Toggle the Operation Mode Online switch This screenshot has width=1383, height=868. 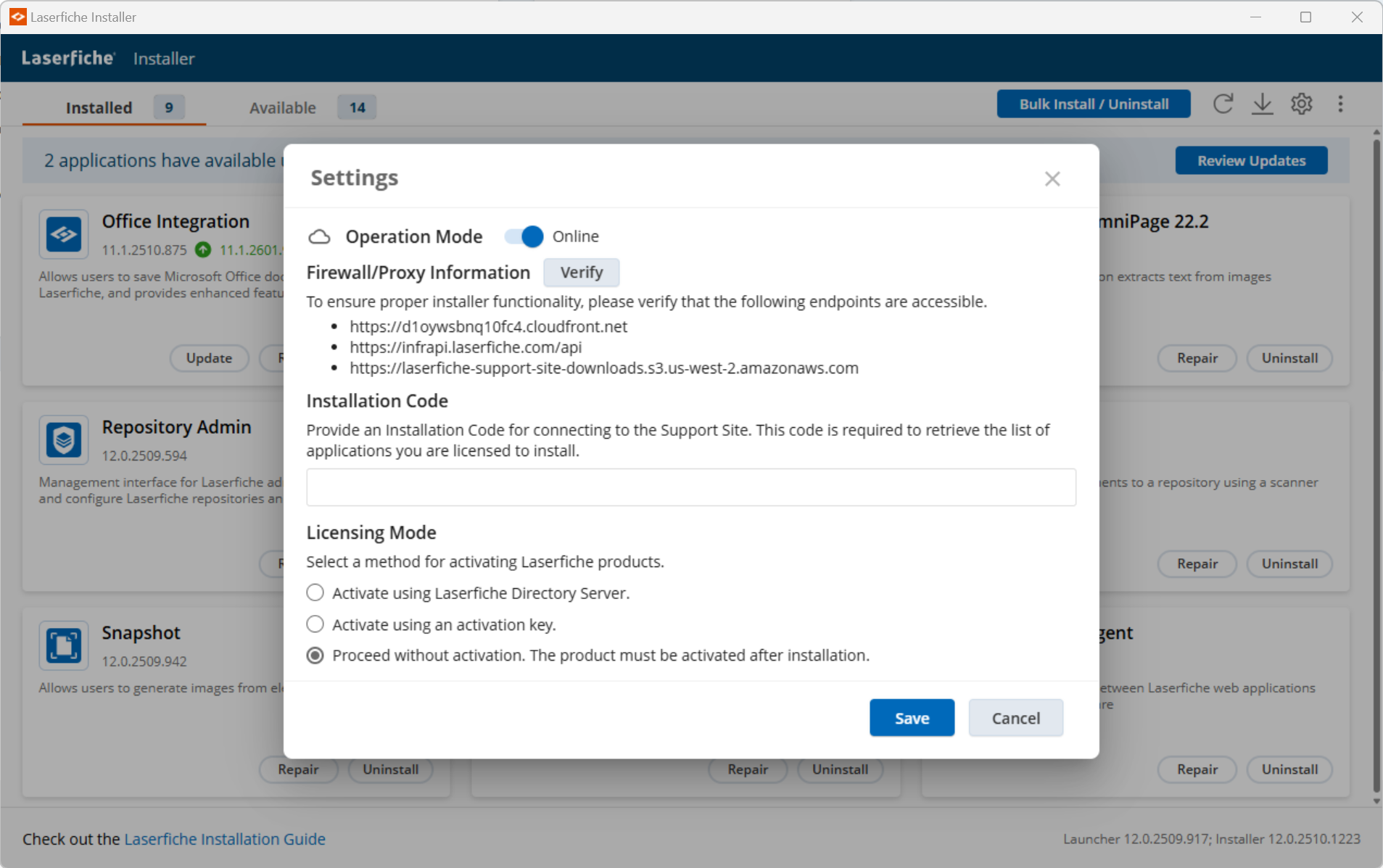pyautogui.click(x=524, y=236)
